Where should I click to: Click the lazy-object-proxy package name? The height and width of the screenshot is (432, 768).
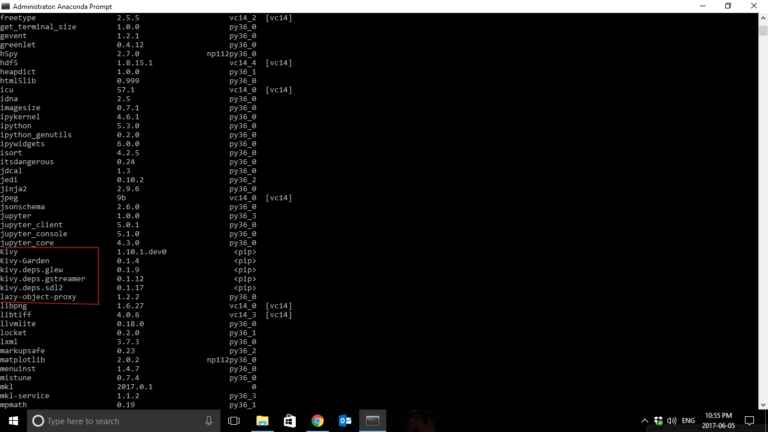(38, 297)
